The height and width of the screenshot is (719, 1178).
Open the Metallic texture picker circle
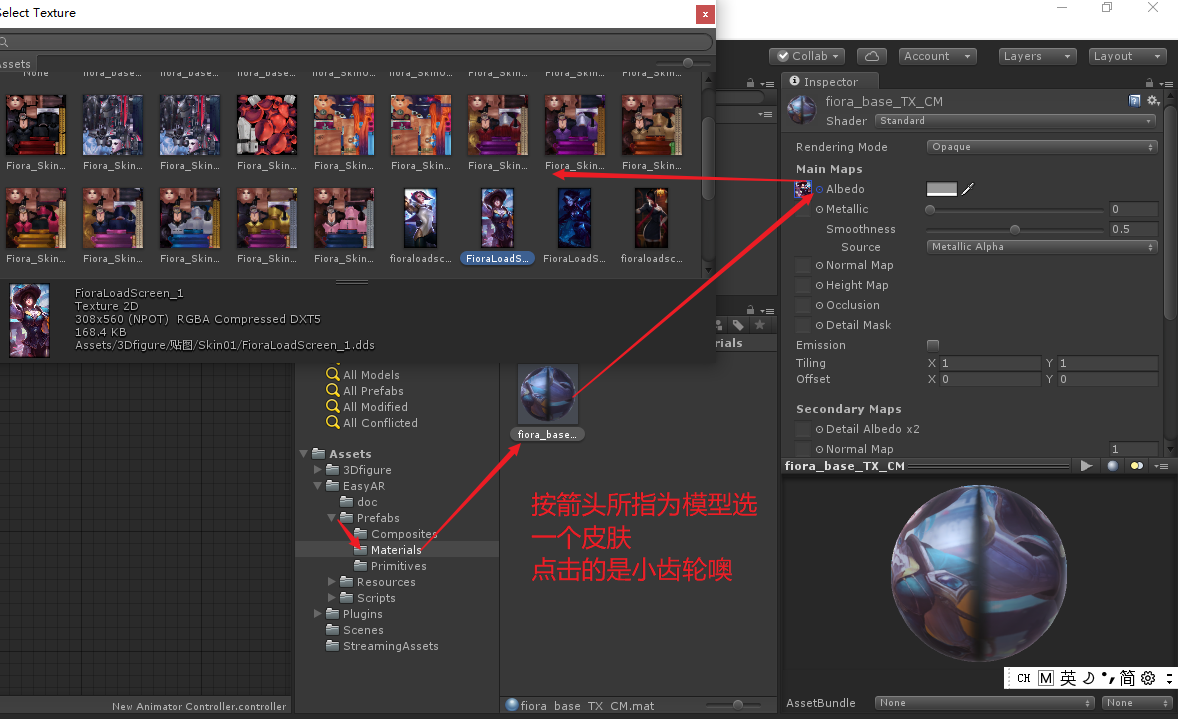(820, 210)
